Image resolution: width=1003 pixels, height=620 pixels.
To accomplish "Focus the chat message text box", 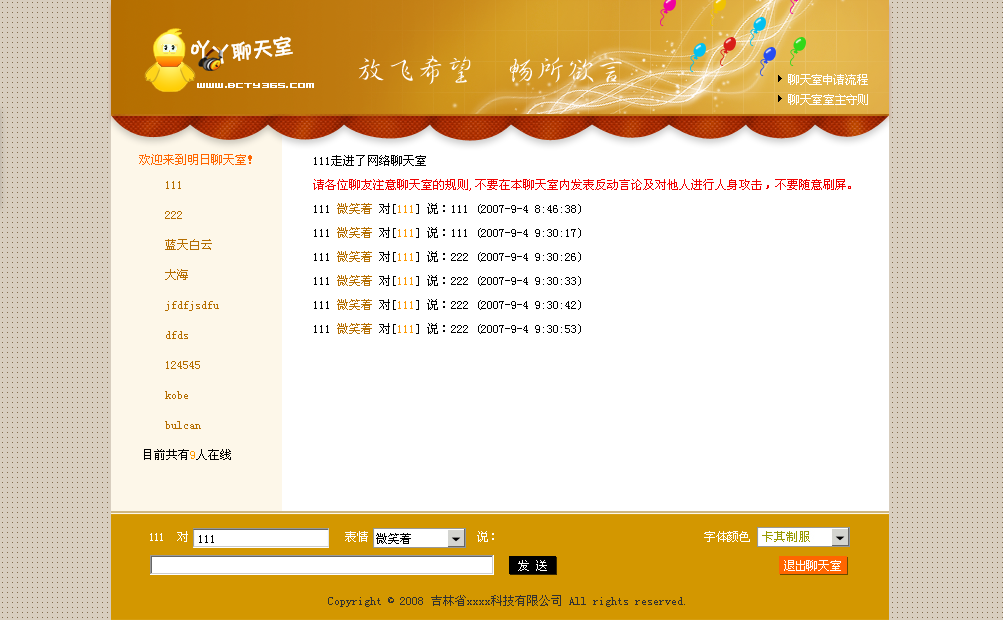I will coord(322,566).
